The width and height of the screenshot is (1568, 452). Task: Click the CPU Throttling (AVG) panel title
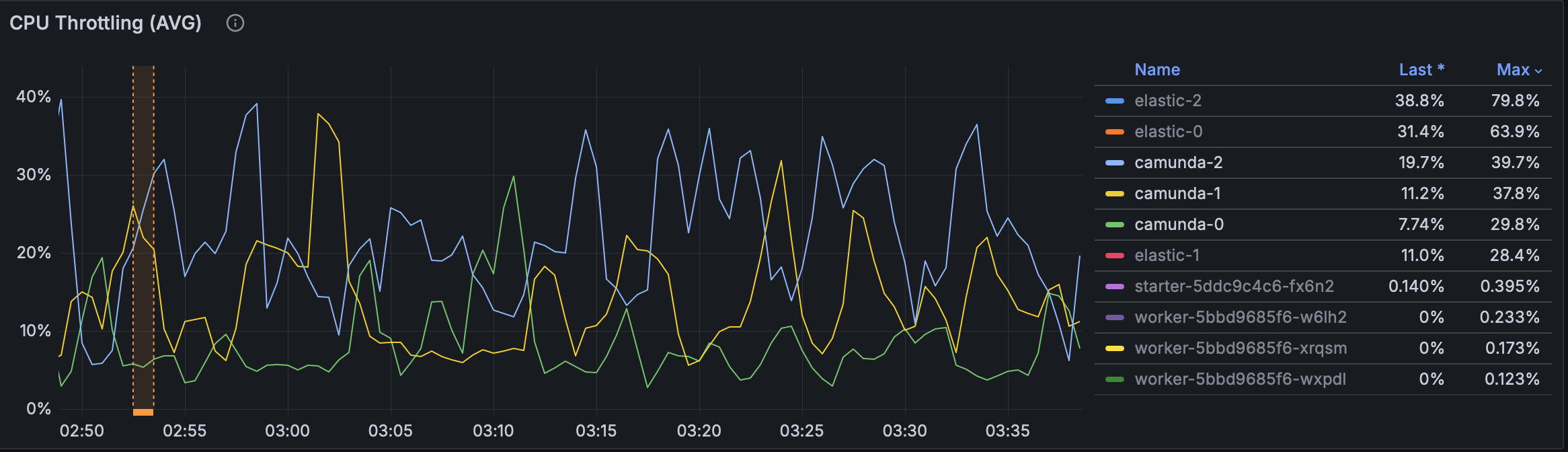pos(106,24)
